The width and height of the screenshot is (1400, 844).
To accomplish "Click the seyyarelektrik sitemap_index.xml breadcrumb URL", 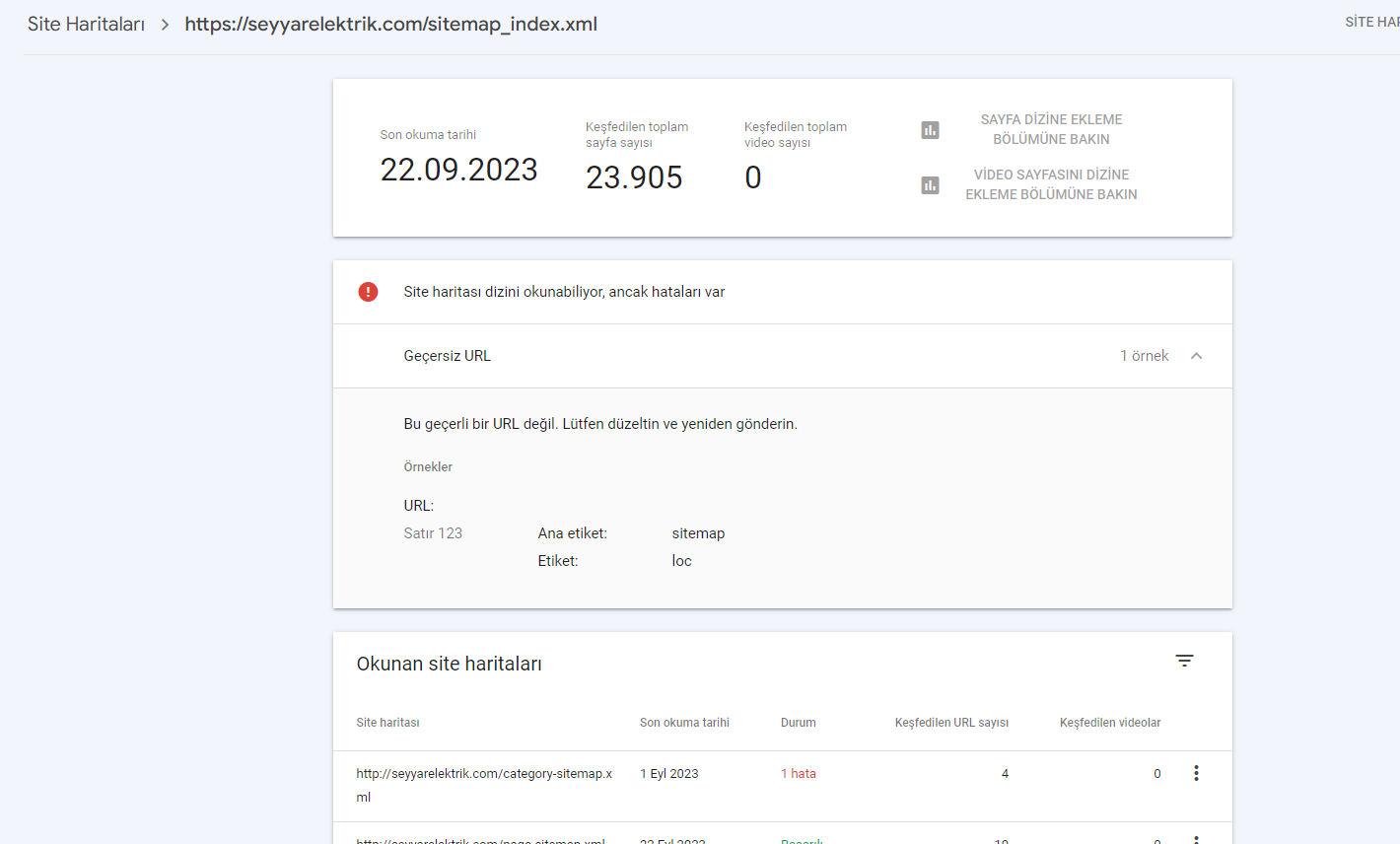I will pos(390,25).
